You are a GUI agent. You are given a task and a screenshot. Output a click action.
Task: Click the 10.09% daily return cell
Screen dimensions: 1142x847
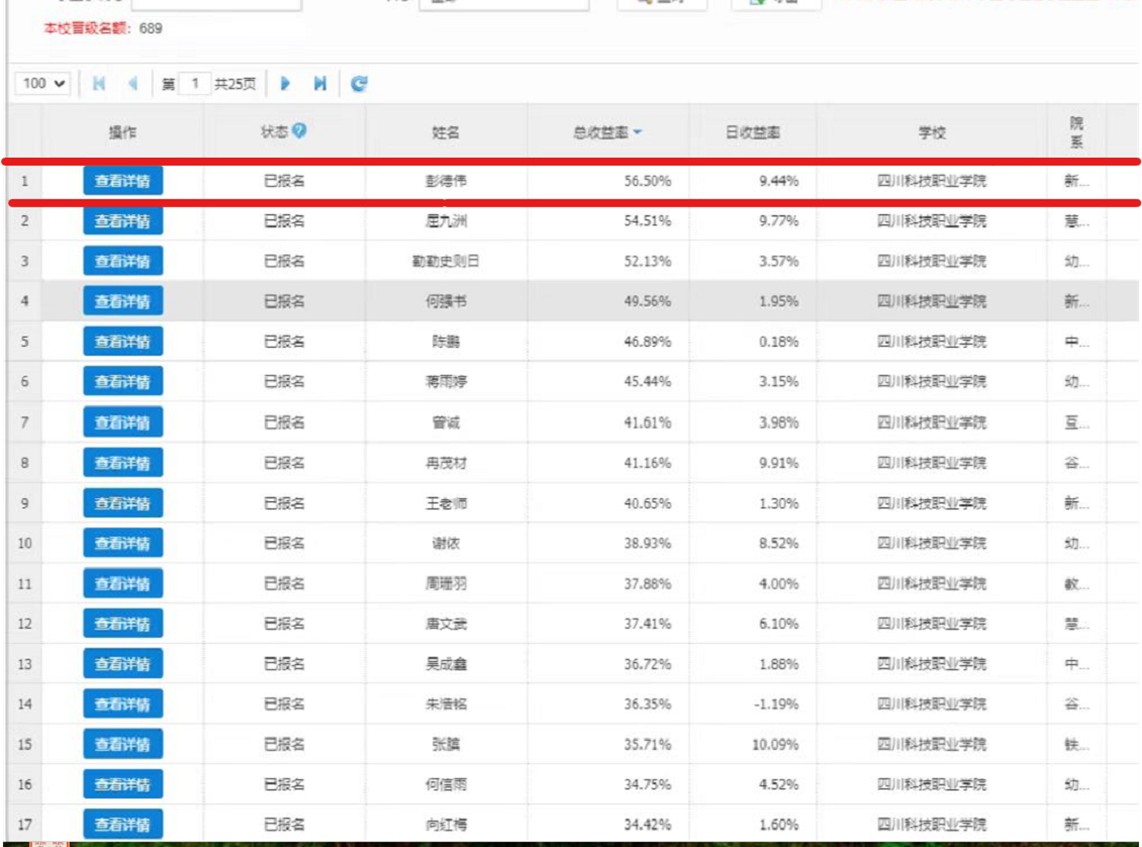click(x=775, y=744)
